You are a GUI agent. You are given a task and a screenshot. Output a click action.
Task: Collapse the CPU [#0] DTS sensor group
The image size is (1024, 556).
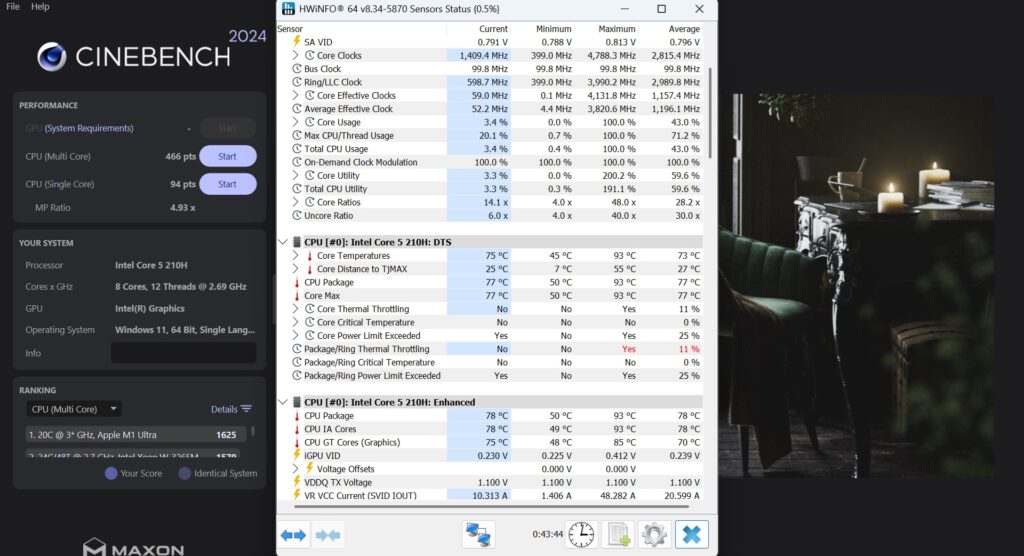tap(283, 242)
